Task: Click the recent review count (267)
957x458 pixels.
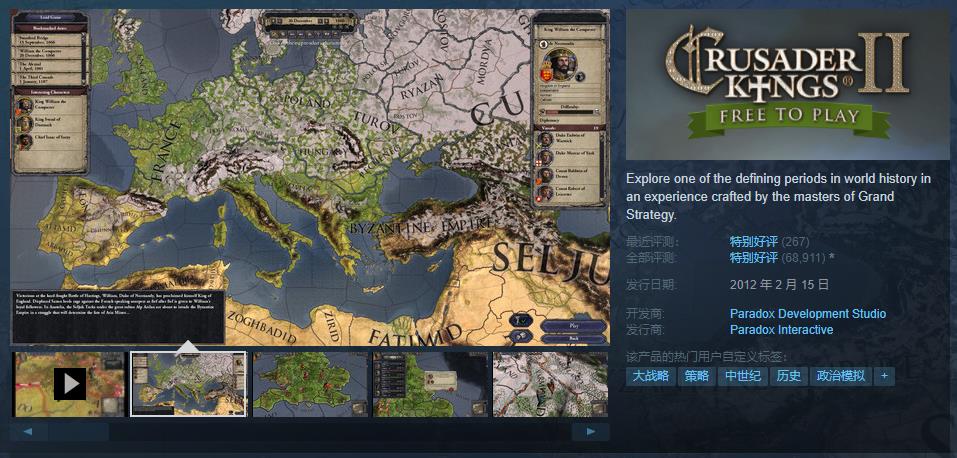Action: [x=795, y=241]
